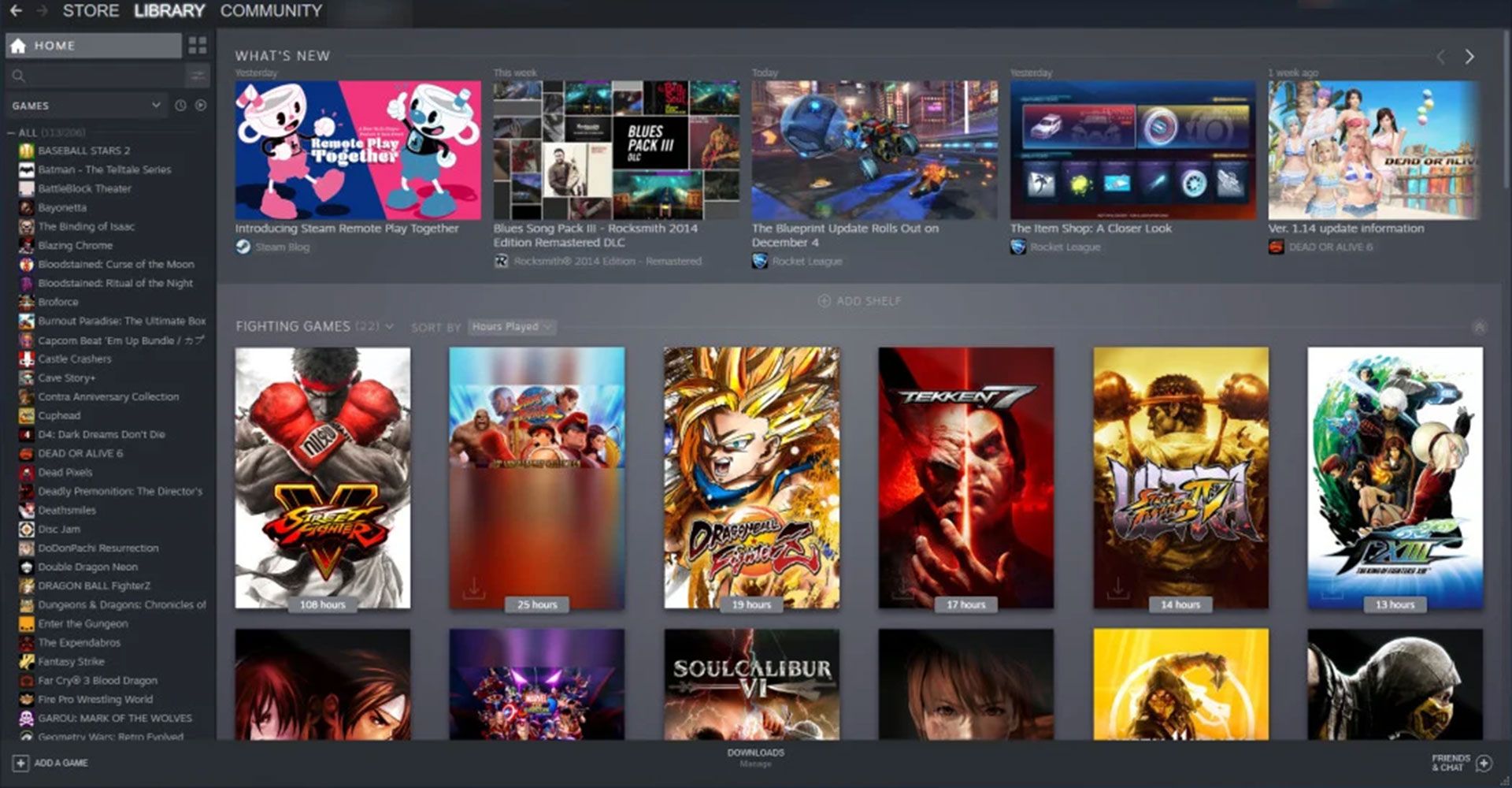Go back with the left arrow icon
This screenshot has width=1512, height=788.
(16, 11)
